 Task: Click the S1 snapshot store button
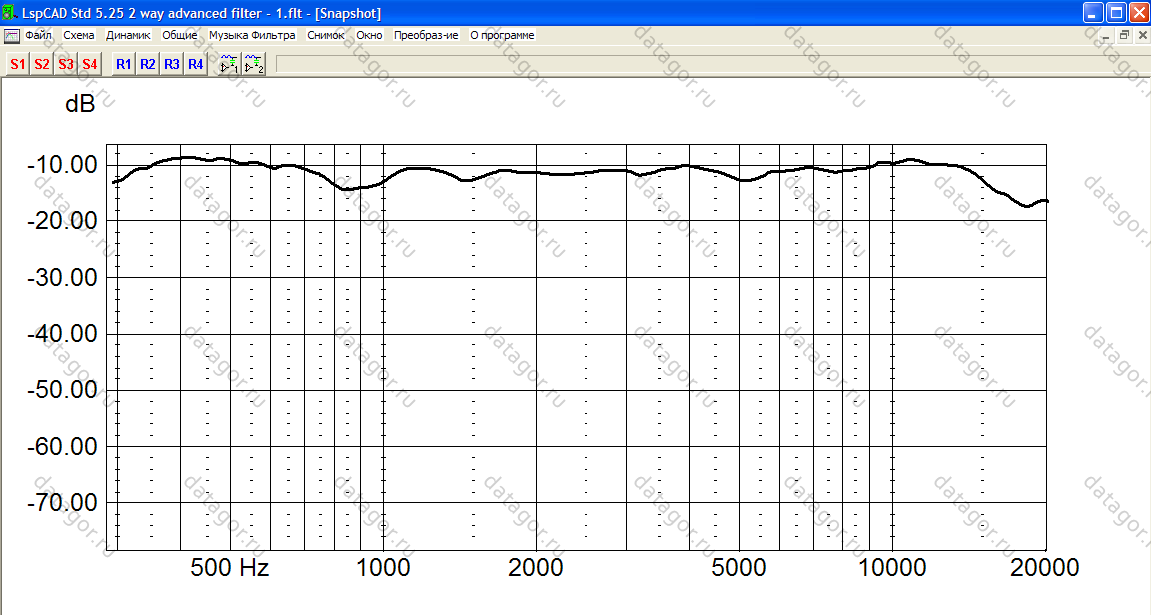(17, 64)
